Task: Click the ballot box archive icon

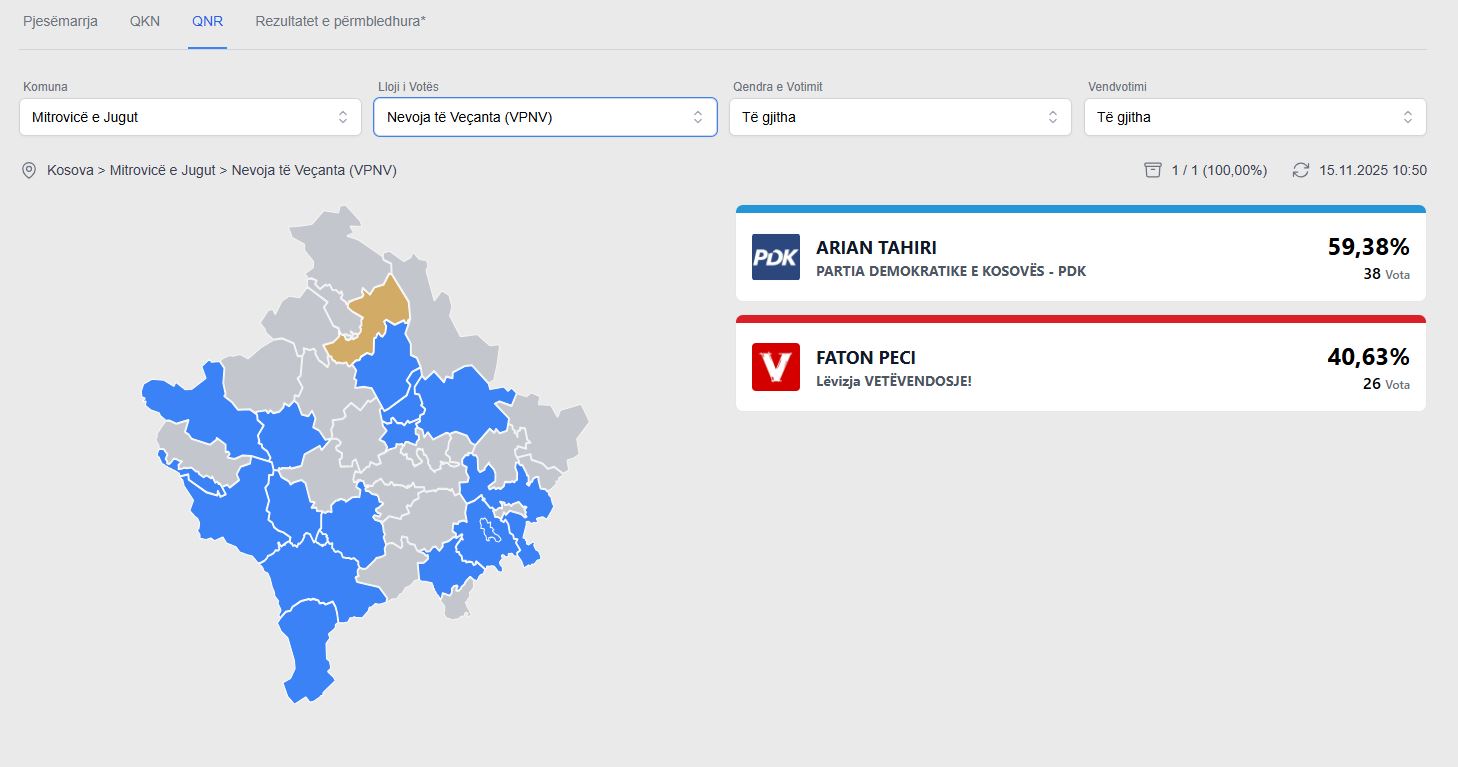Action: [x=1152, y=170]
